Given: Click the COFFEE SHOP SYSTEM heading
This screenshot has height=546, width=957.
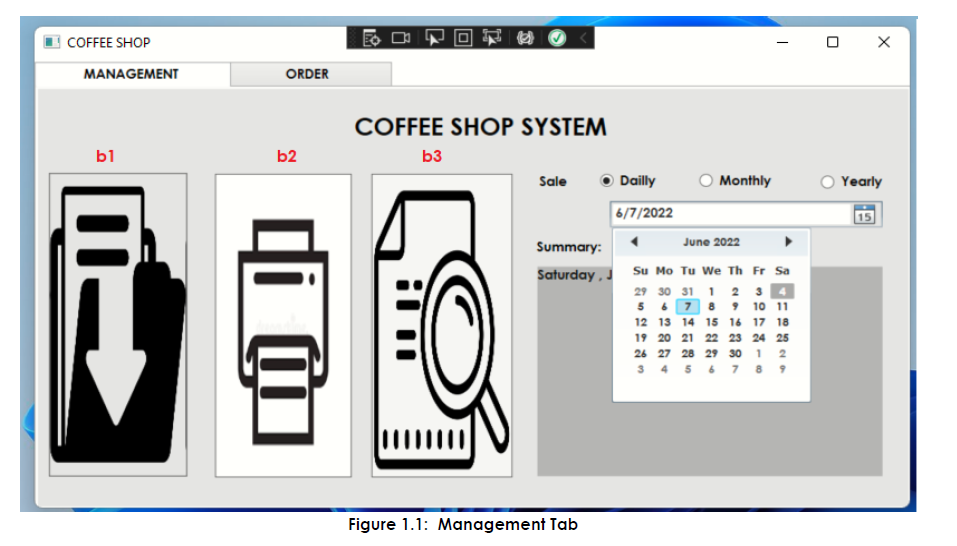Looking at the screenshot, I should (x=481, y=127).
